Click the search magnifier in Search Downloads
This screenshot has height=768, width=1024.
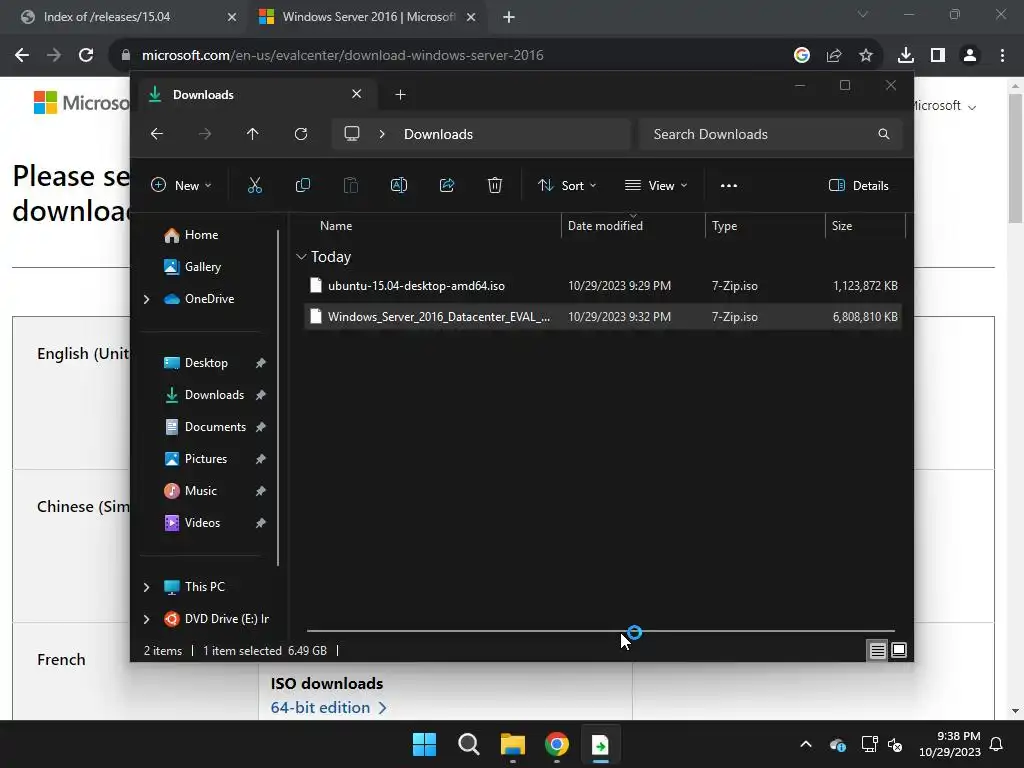click(x=884, y=134)
